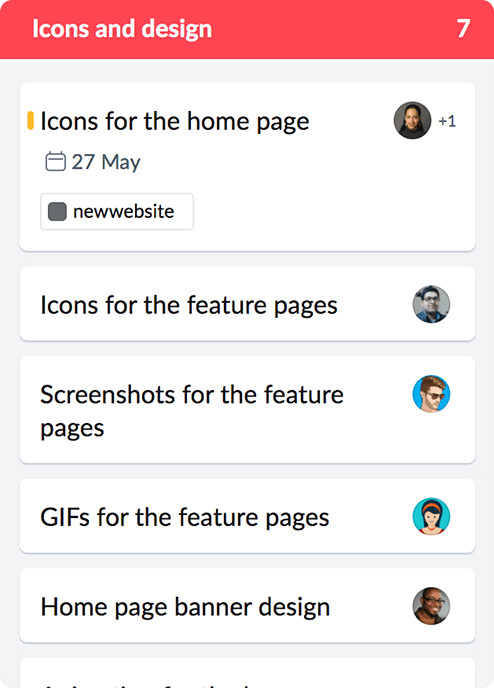Click the sunglasses avatar on Screenshots card
The height and width of the screenshot is (688, 494).
(x=431, y=394)
